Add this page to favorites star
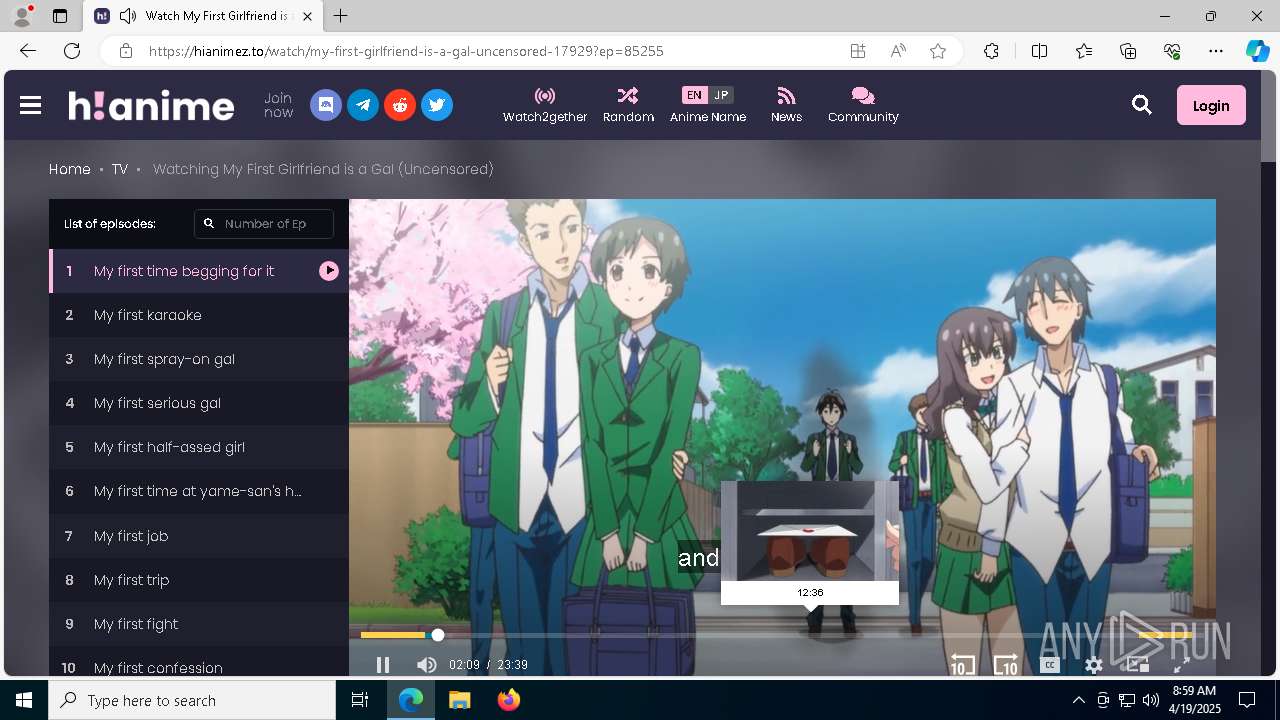 click(938, 51)
